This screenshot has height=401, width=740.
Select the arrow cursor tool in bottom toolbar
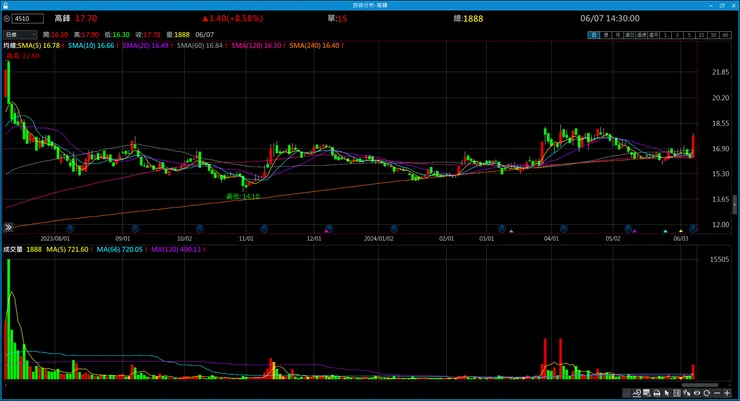667,393
